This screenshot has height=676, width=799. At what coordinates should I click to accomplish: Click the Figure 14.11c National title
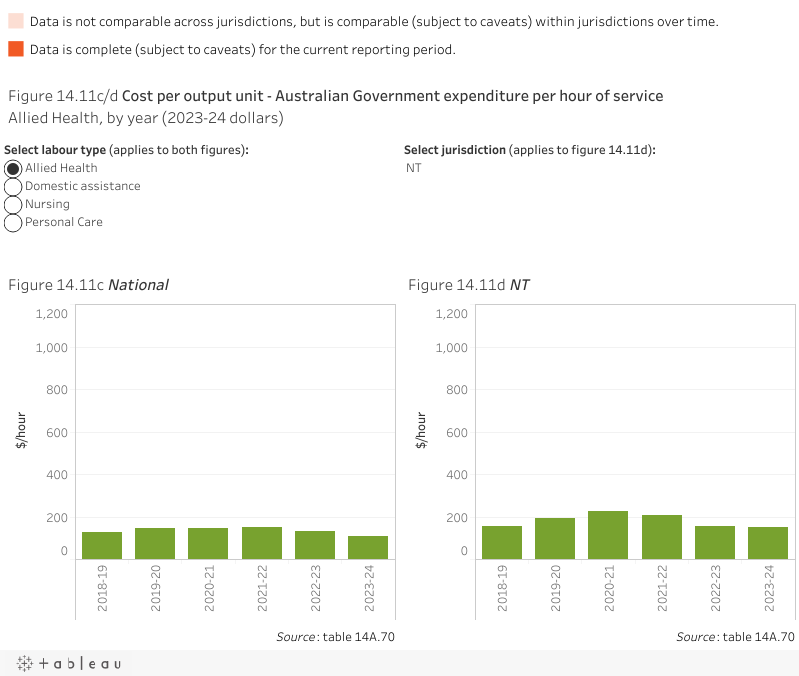coord(88,285)
